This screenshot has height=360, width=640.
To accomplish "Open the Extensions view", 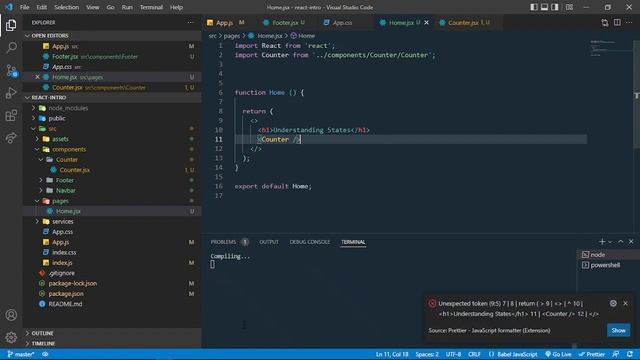I will pos(11,116).
